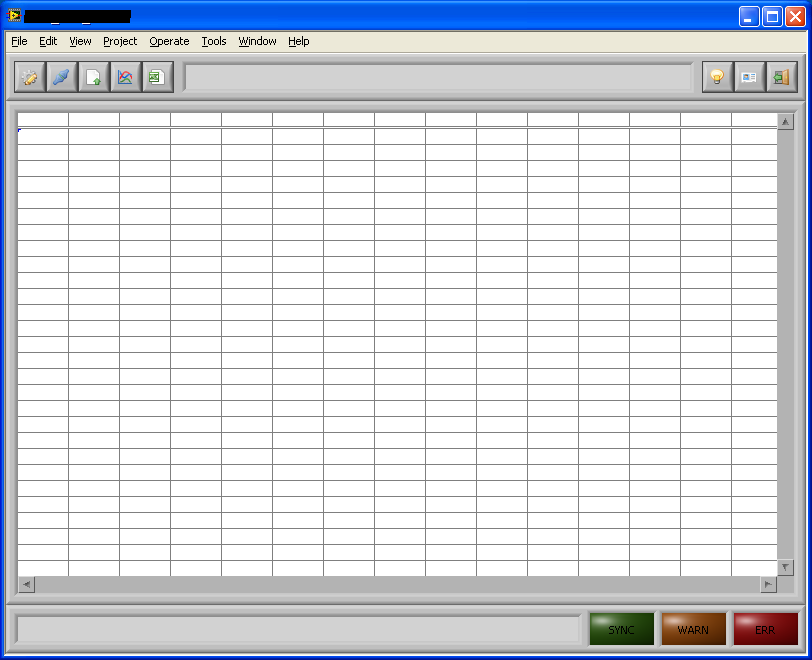The width and height of the screenshot is (812, 660).
Task: Open the ID card icon
Action: (749, 77)
